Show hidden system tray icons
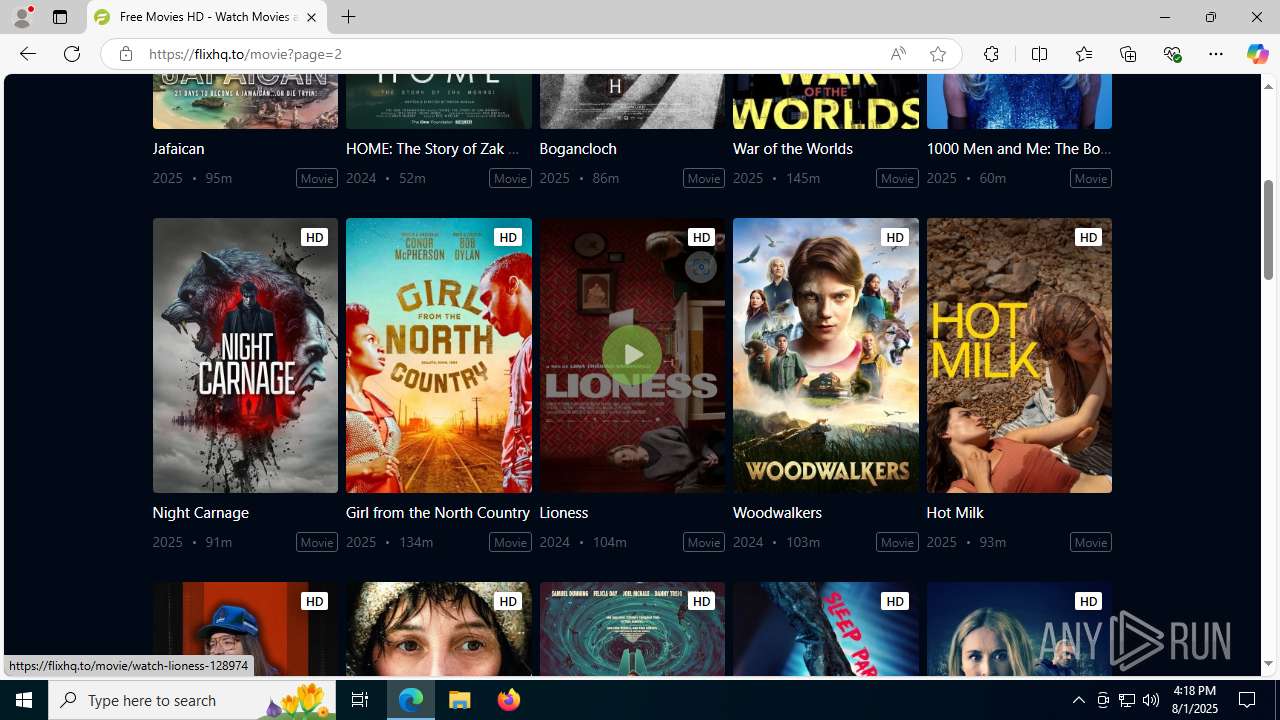This screenshot has width=1280, height=720. (1078, 700)
